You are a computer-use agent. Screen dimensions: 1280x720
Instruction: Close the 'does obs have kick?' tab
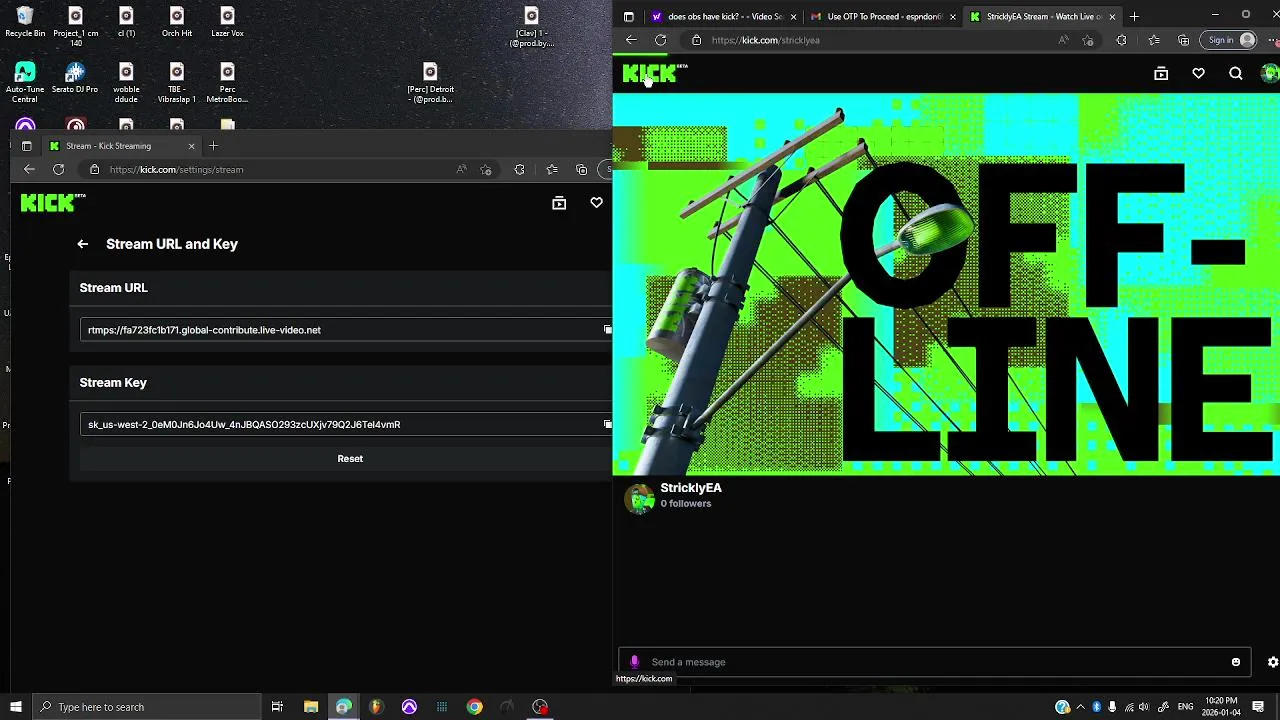pos(794,17)
